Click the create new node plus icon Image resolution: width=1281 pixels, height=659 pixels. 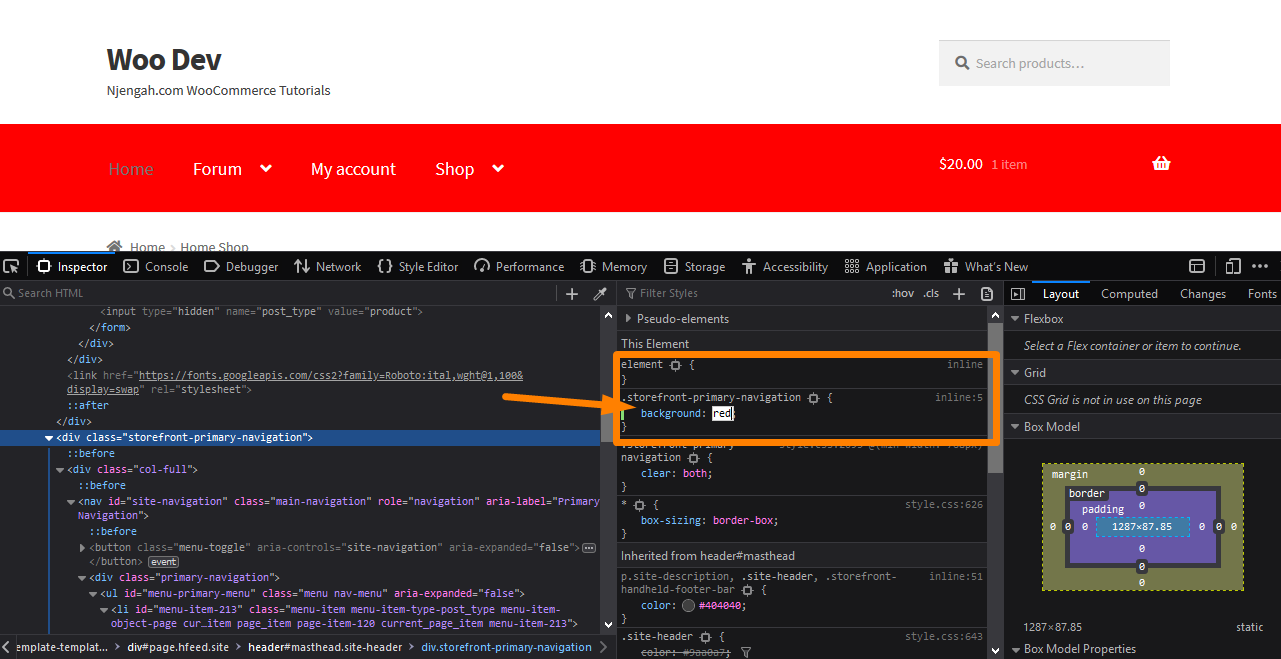coord(572,293)
